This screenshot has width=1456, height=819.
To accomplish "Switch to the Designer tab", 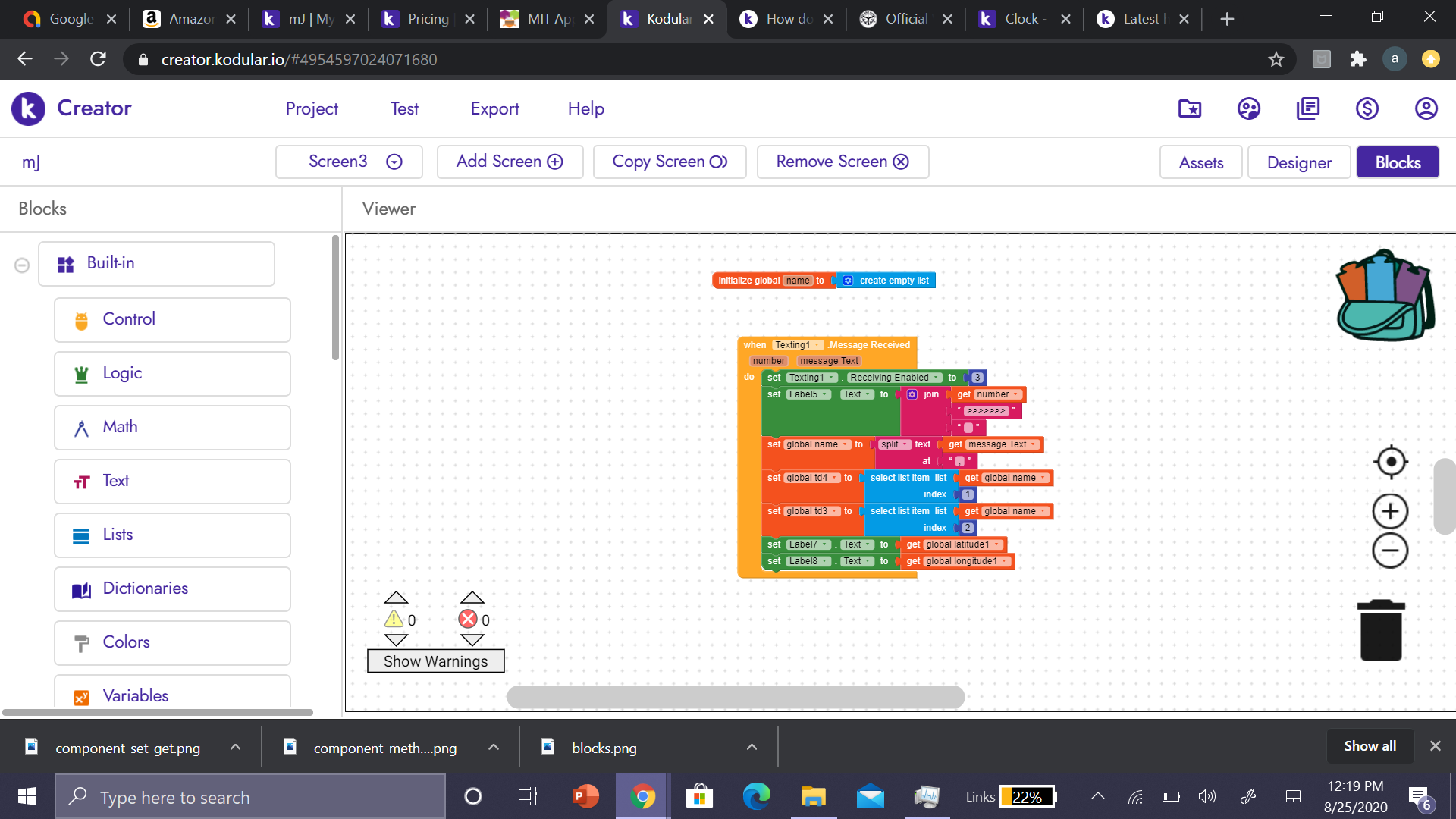I will click(1298, 162).
